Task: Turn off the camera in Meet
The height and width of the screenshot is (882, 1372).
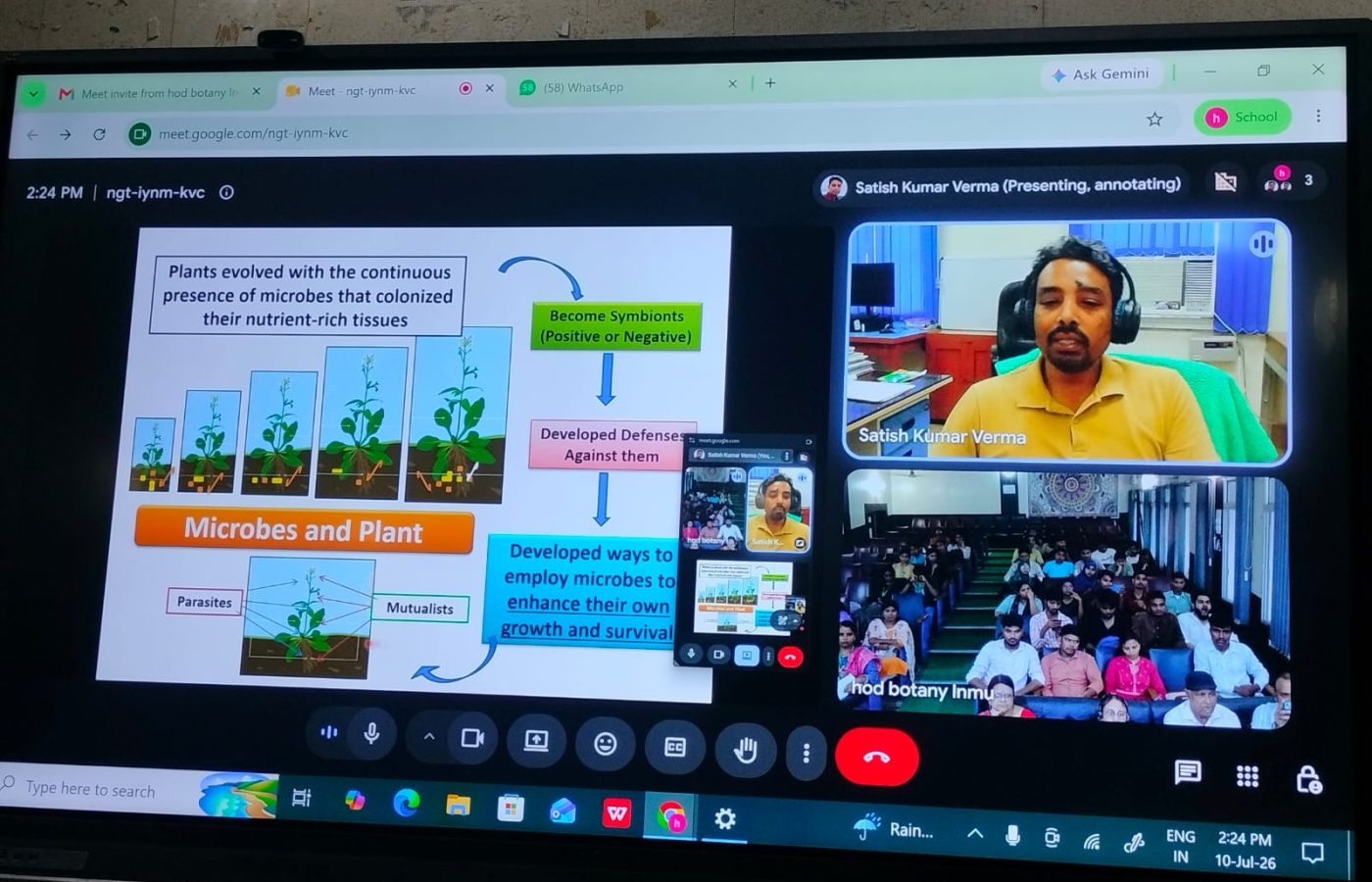Action: (x=472, y=737)
